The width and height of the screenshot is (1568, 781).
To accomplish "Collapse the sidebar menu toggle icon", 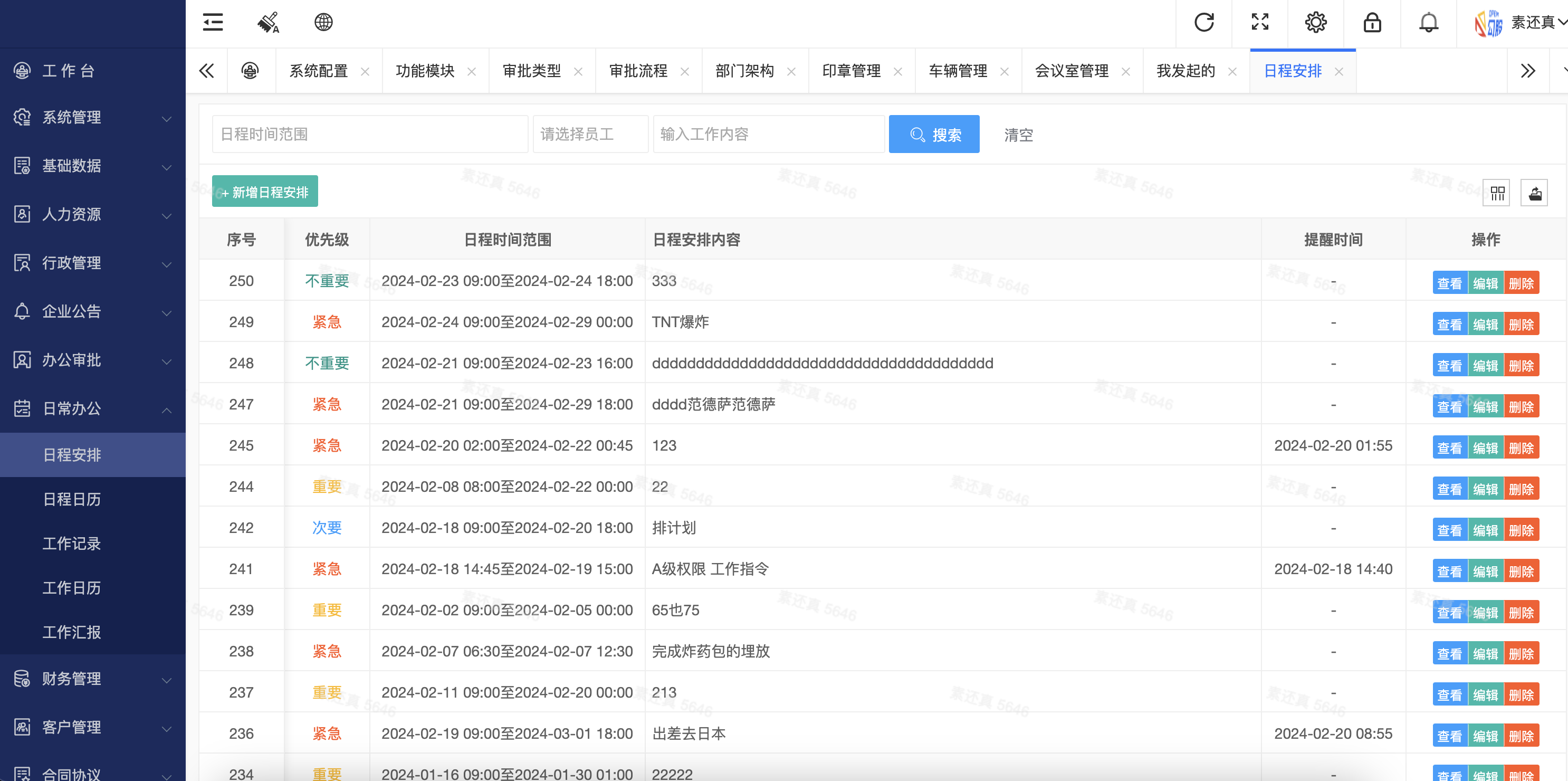I will click(x=213, y=23).
